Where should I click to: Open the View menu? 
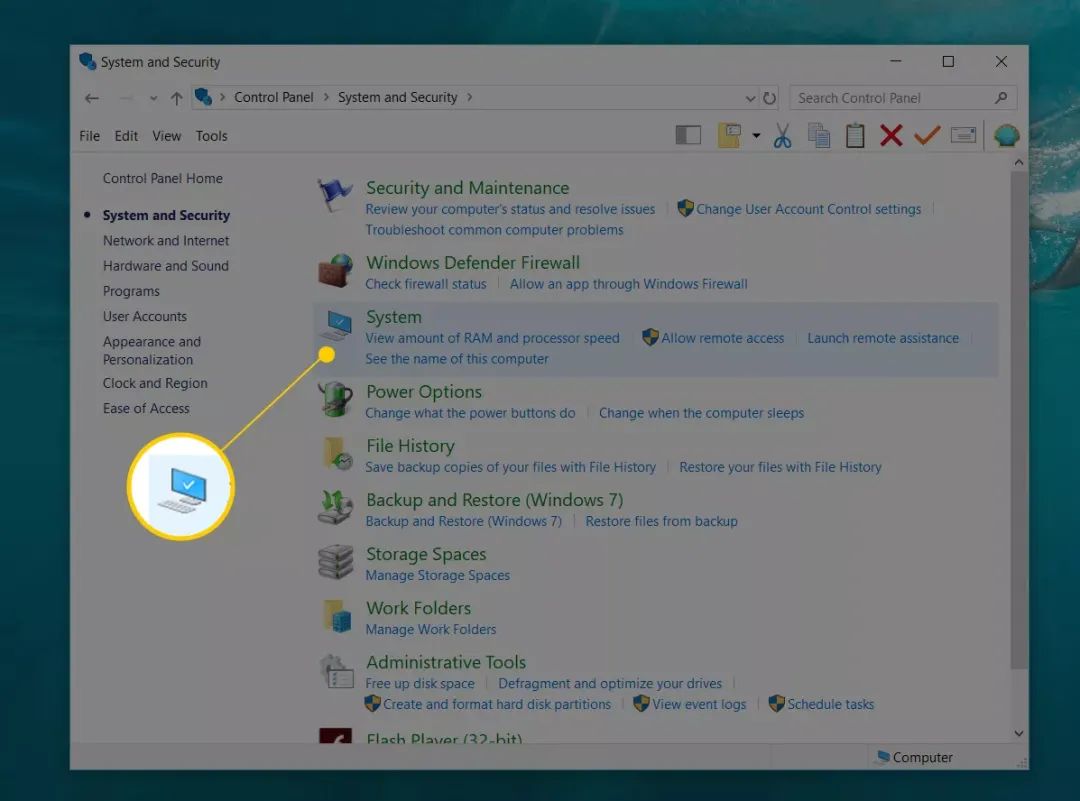167,136
